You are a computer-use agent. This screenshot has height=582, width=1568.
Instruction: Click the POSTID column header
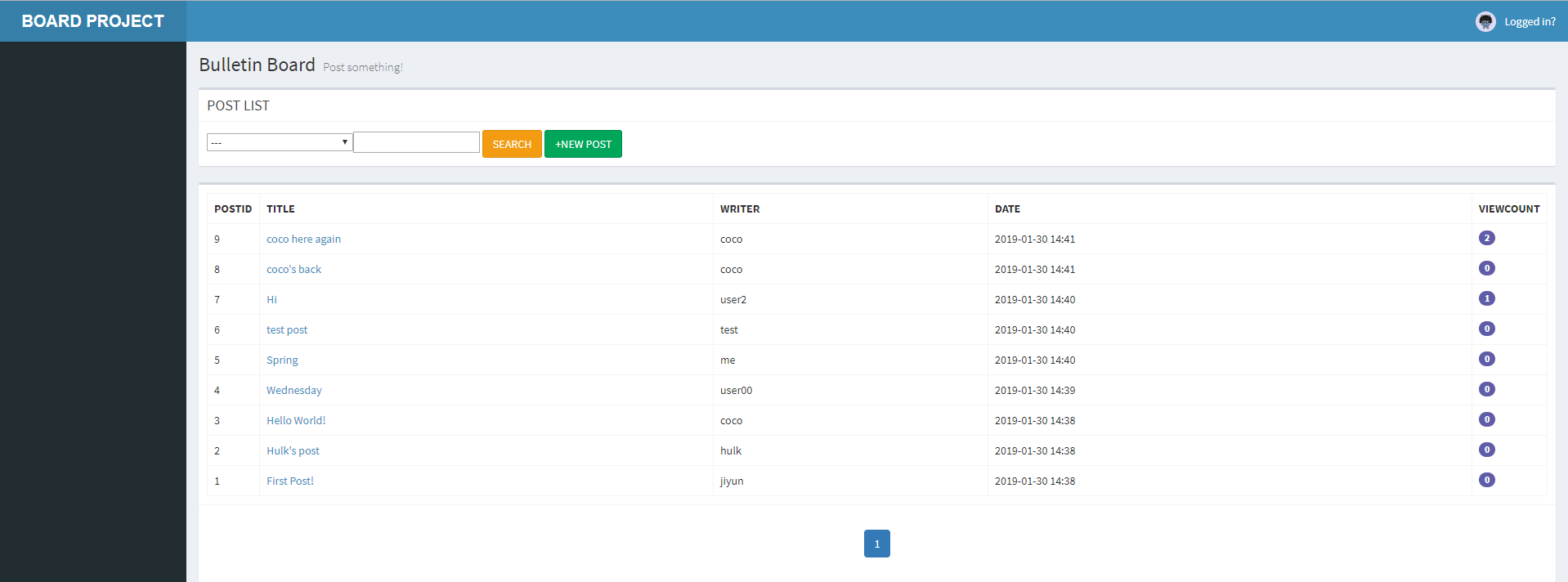coord(233,209)
